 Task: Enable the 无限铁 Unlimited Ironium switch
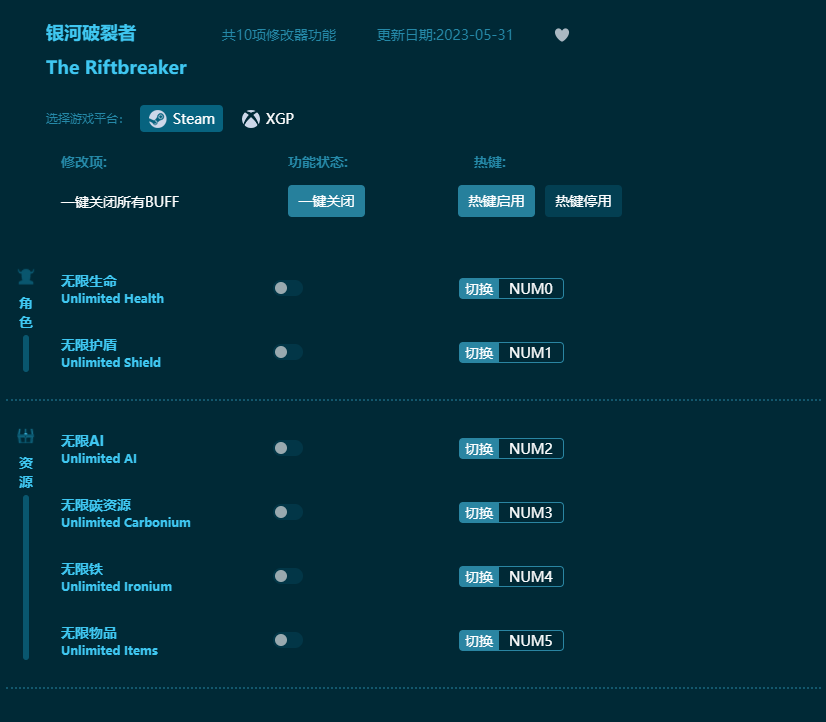pos(288,576)
